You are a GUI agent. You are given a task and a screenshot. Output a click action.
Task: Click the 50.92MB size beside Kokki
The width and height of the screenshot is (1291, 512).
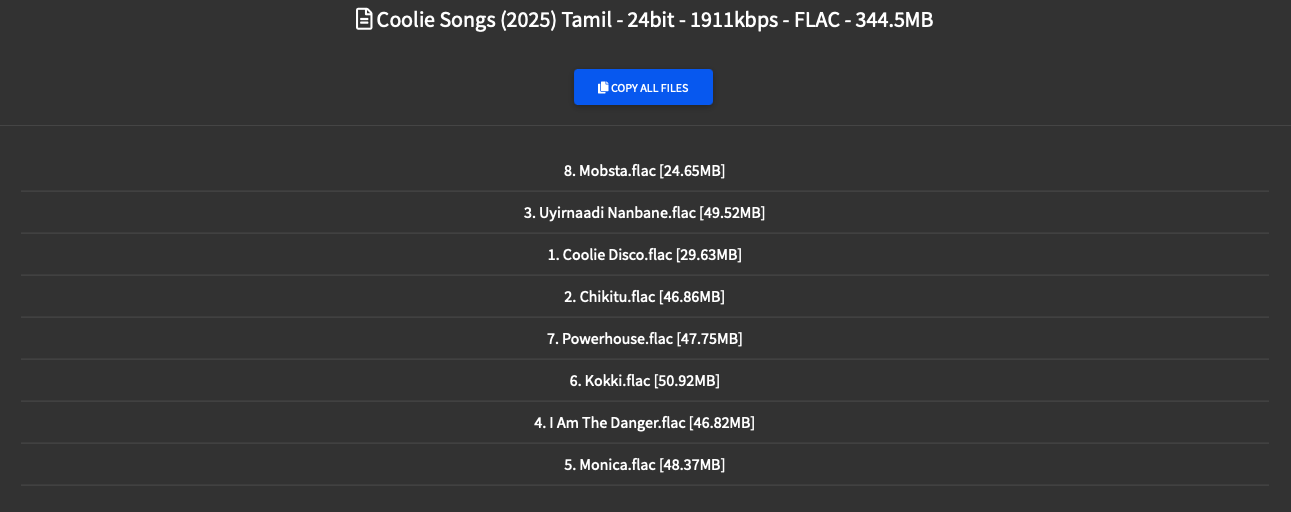(687, 381)
